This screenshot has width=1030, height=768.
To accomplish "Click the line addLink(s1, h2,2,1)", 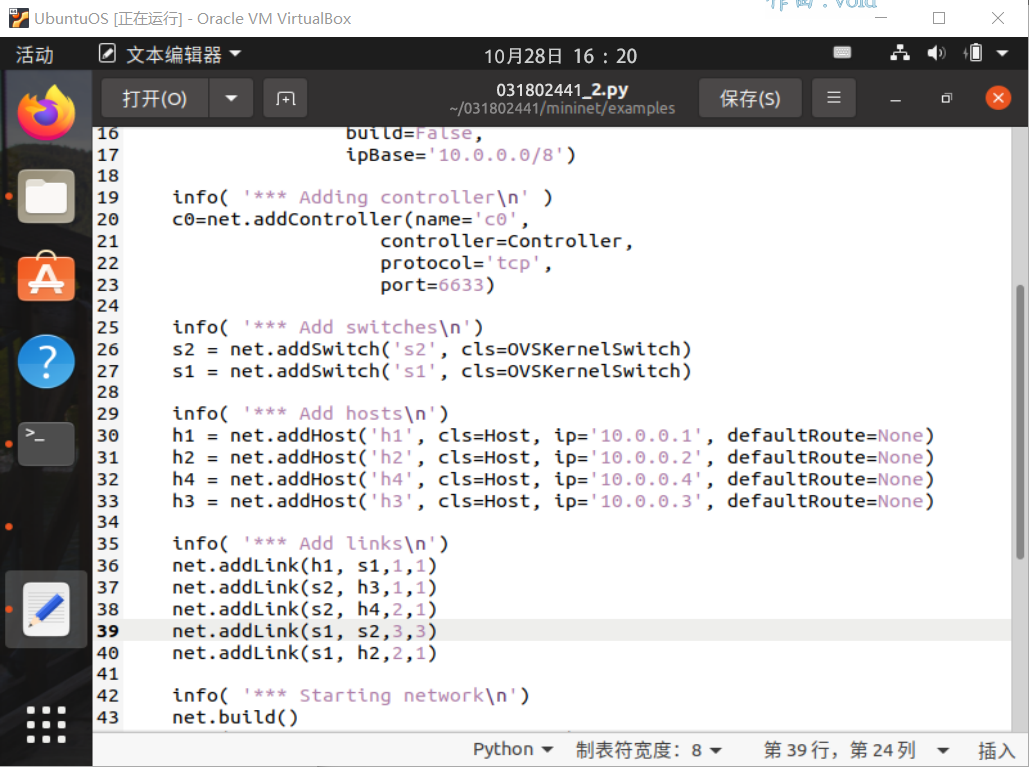I will click(x=305, y=652).
